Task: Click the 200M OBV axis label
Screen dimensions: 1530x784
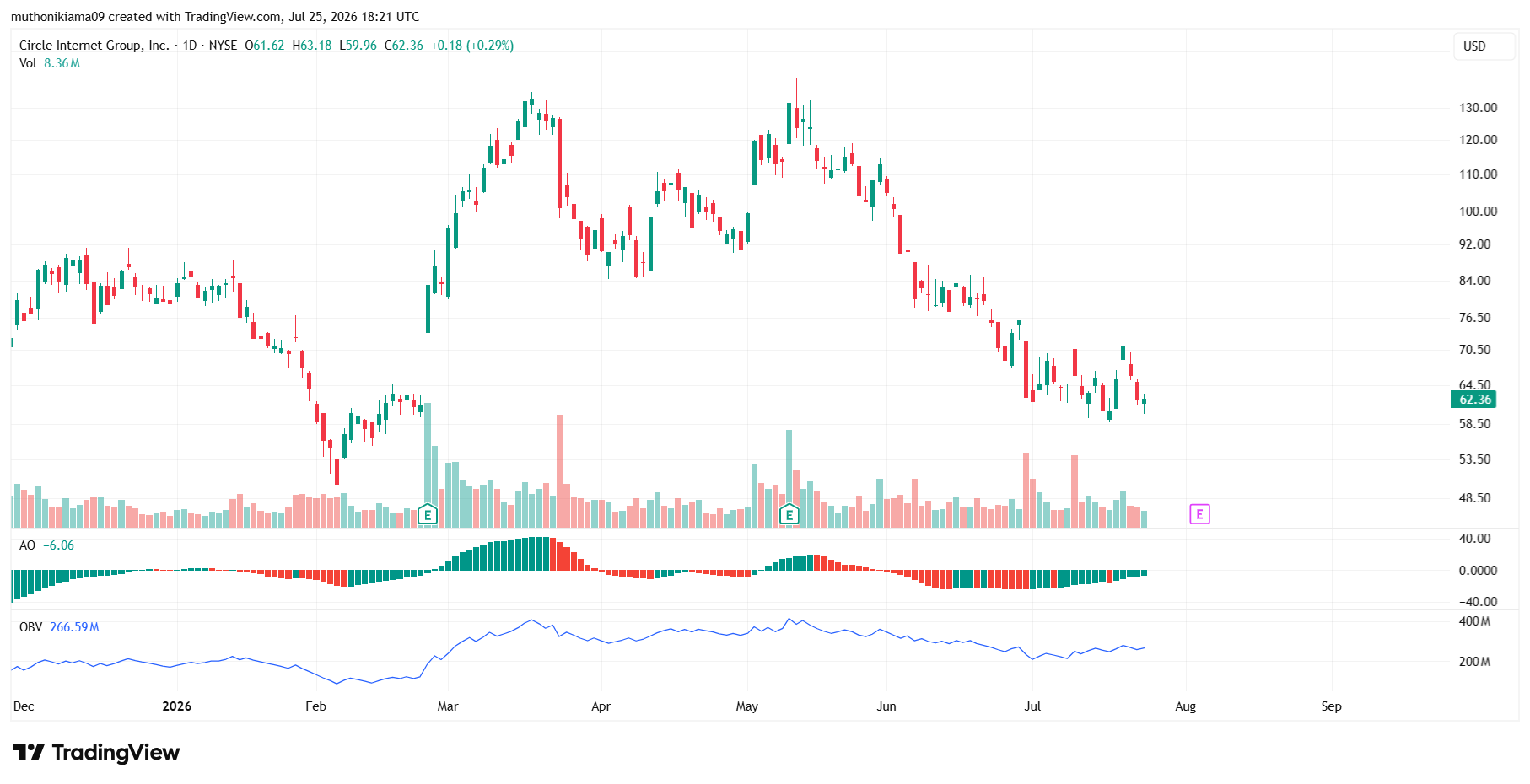Action: [1474, 662]
